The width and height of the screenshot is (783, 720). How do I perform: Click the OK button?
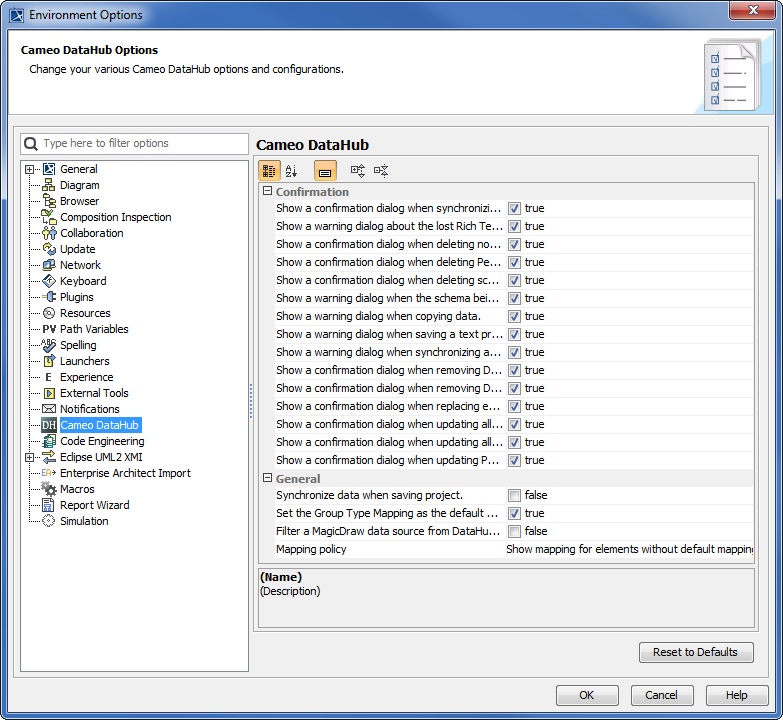click(587, 695)
